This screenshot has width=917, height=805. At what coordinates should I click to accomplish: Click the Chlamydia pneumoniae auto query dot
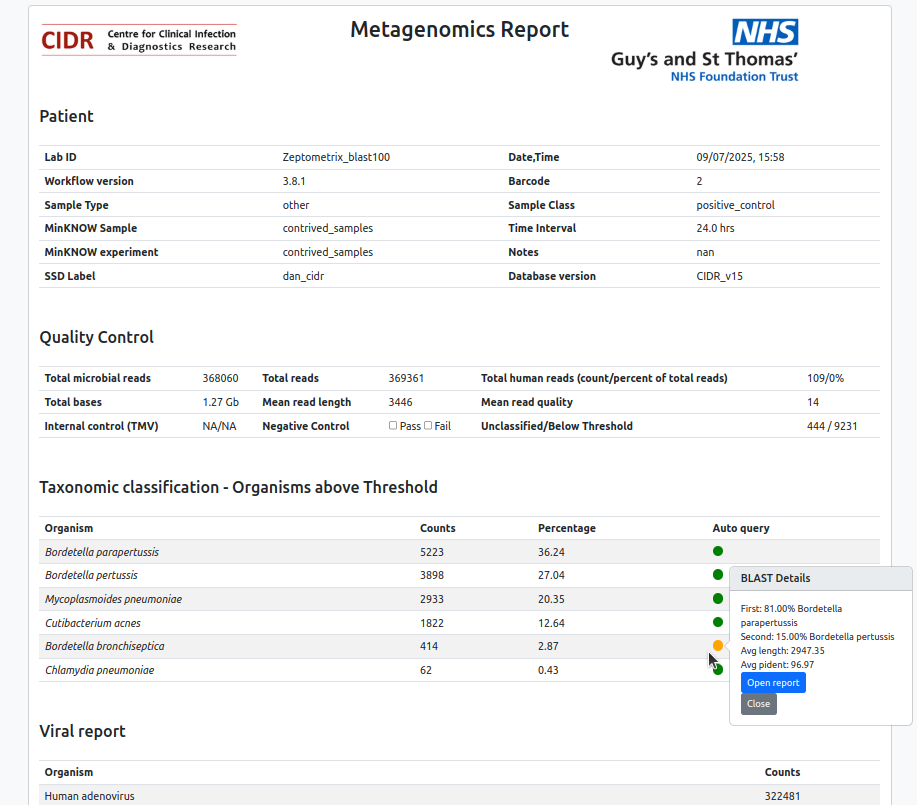(719, 670)
